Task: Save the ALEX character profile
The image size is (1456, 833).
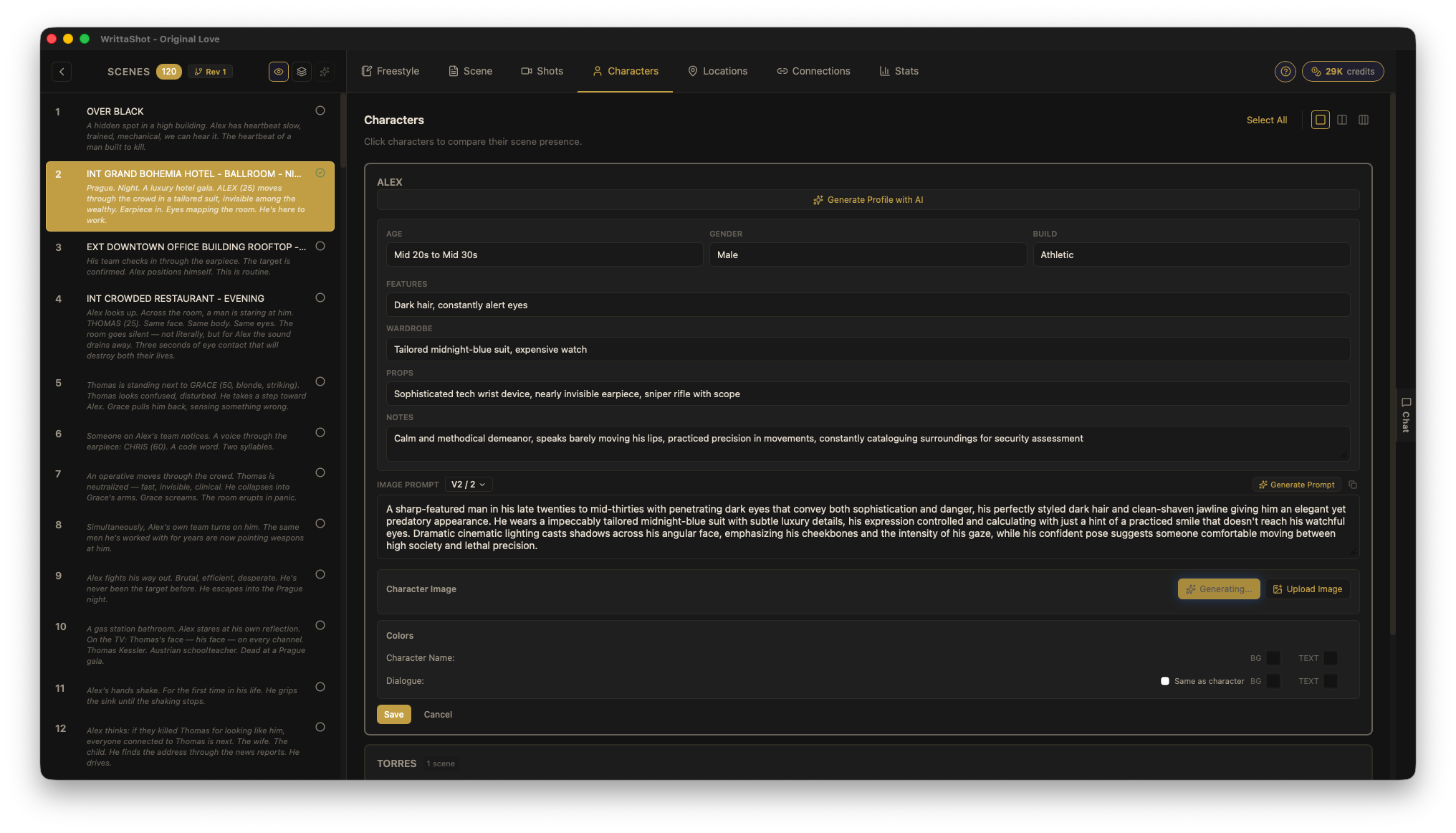Action: [393, 714]
